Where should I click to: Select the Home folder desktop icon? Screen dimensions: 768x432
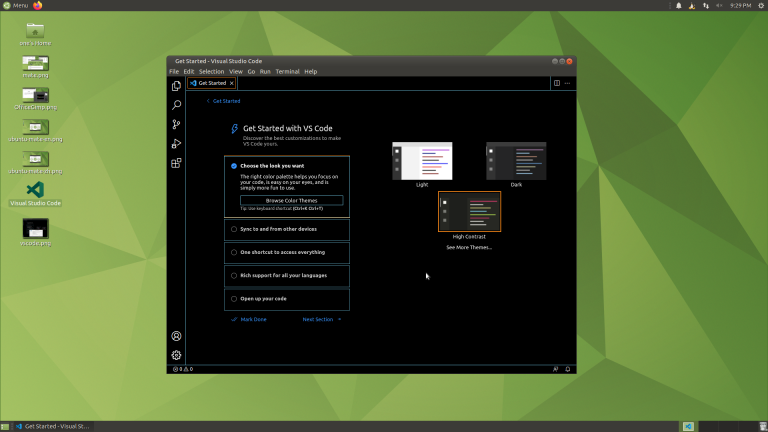pyautogui.click(x=35, y=34)
